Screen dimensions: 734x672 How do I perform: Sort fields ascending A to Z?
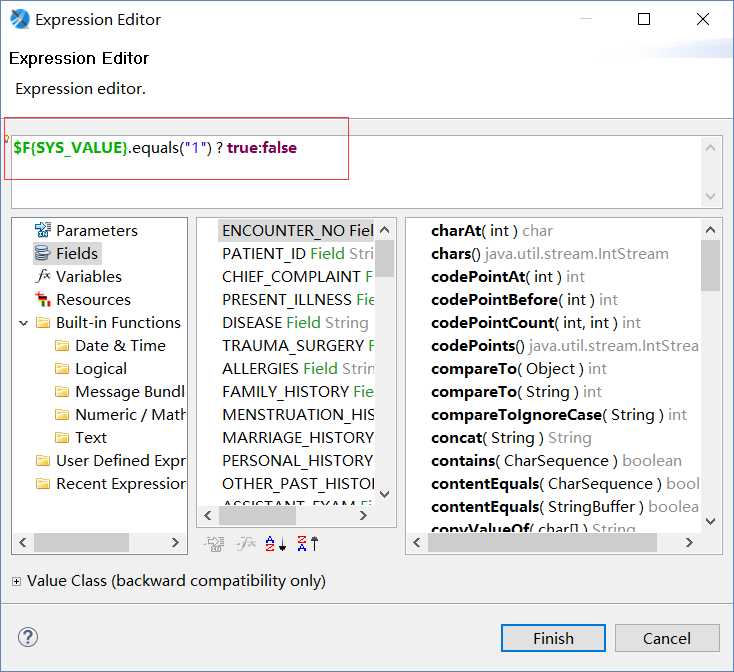(x=276, y=543)
